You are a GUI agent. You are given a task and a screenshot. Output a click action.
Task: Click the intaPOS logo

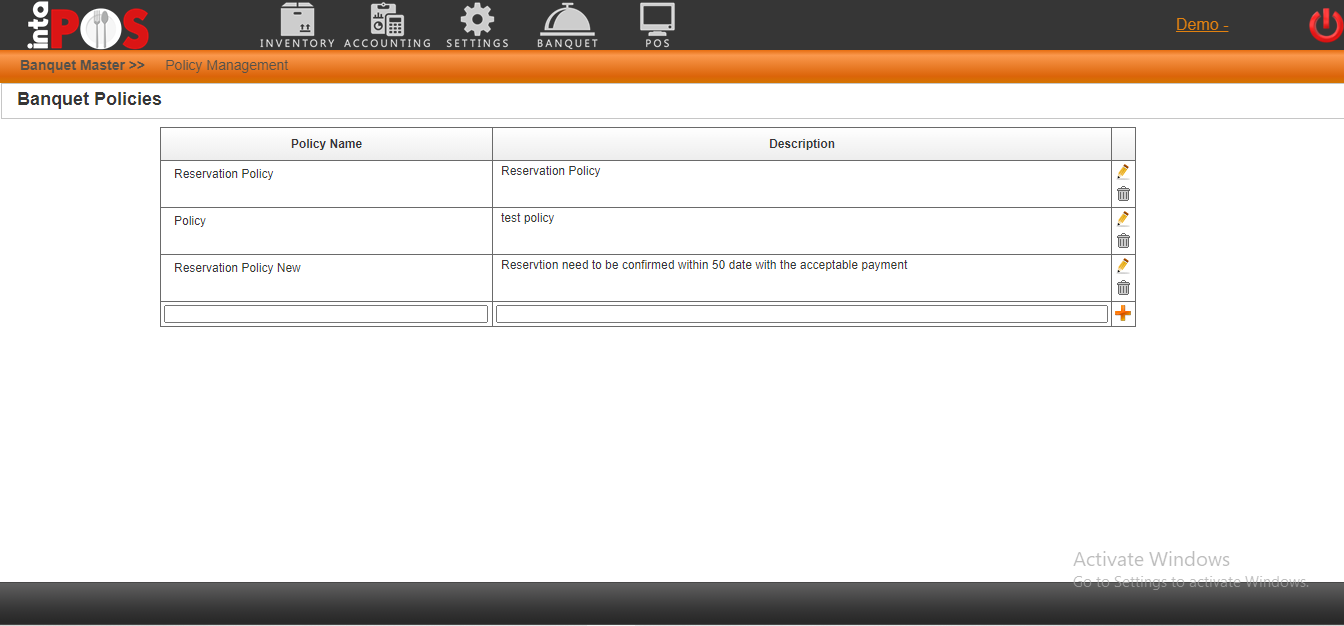click(x=88, y=27)
